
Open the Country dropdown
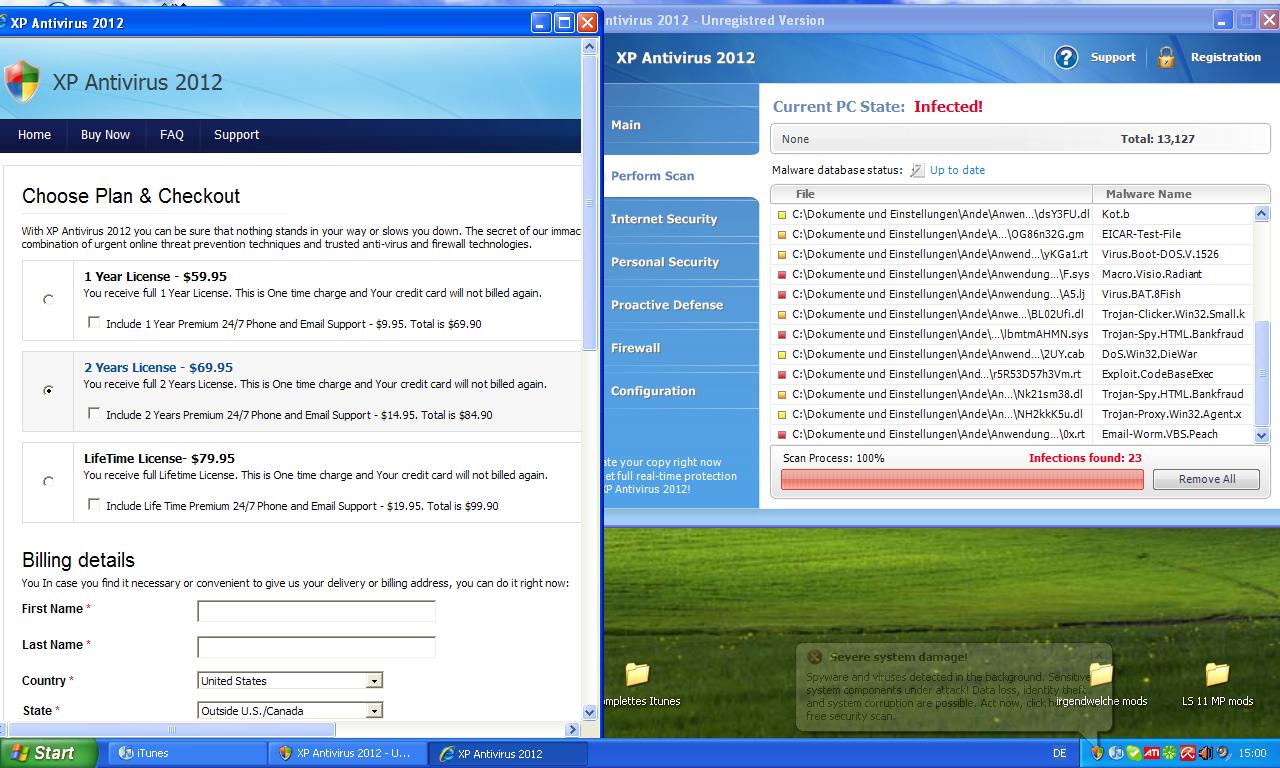click(374, 681)
